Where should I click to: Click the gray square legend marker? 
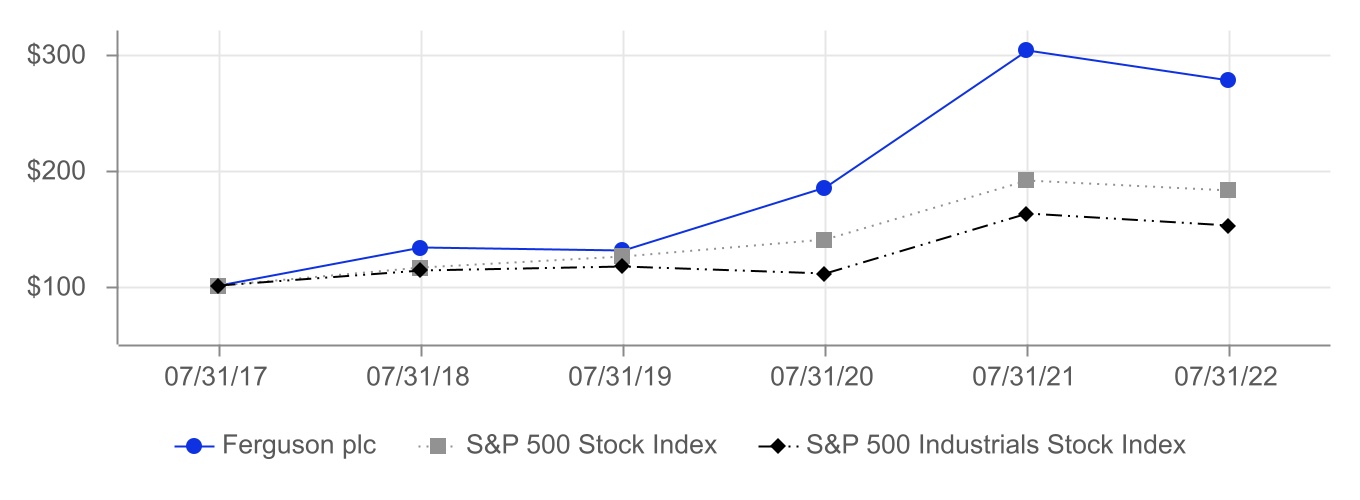point(437,446)
